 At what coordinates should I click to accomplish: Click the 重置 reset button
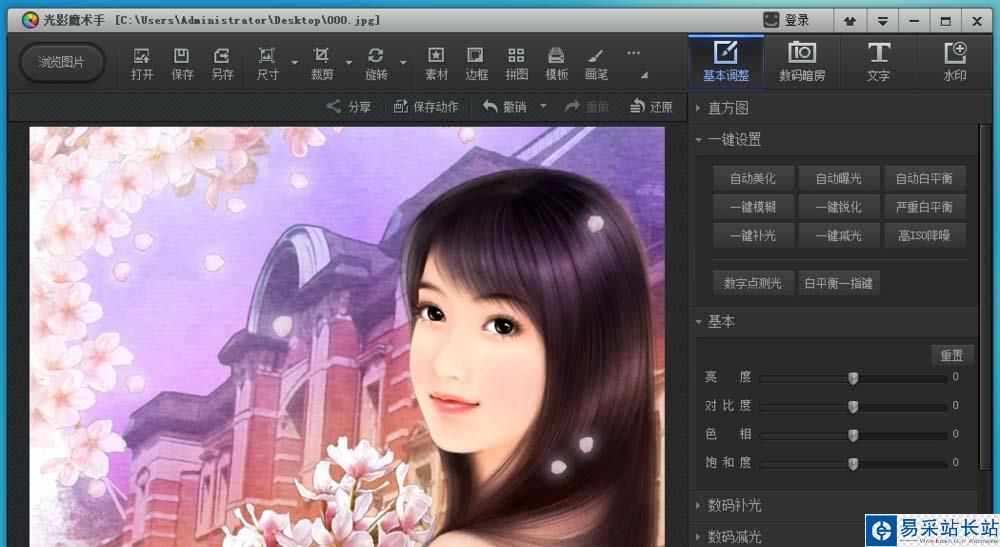952,355
